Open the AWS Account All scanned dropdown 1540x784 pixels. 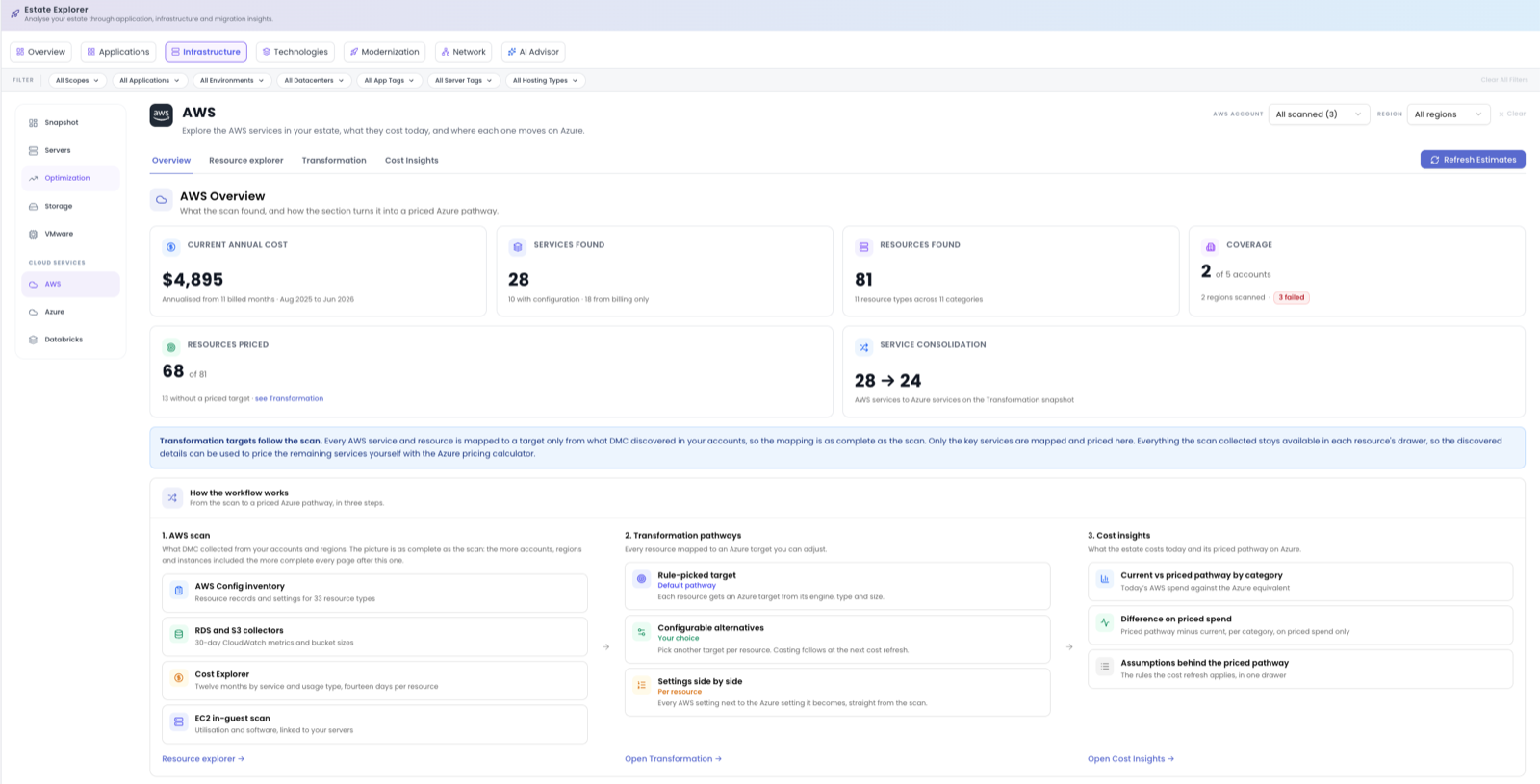1319,114
